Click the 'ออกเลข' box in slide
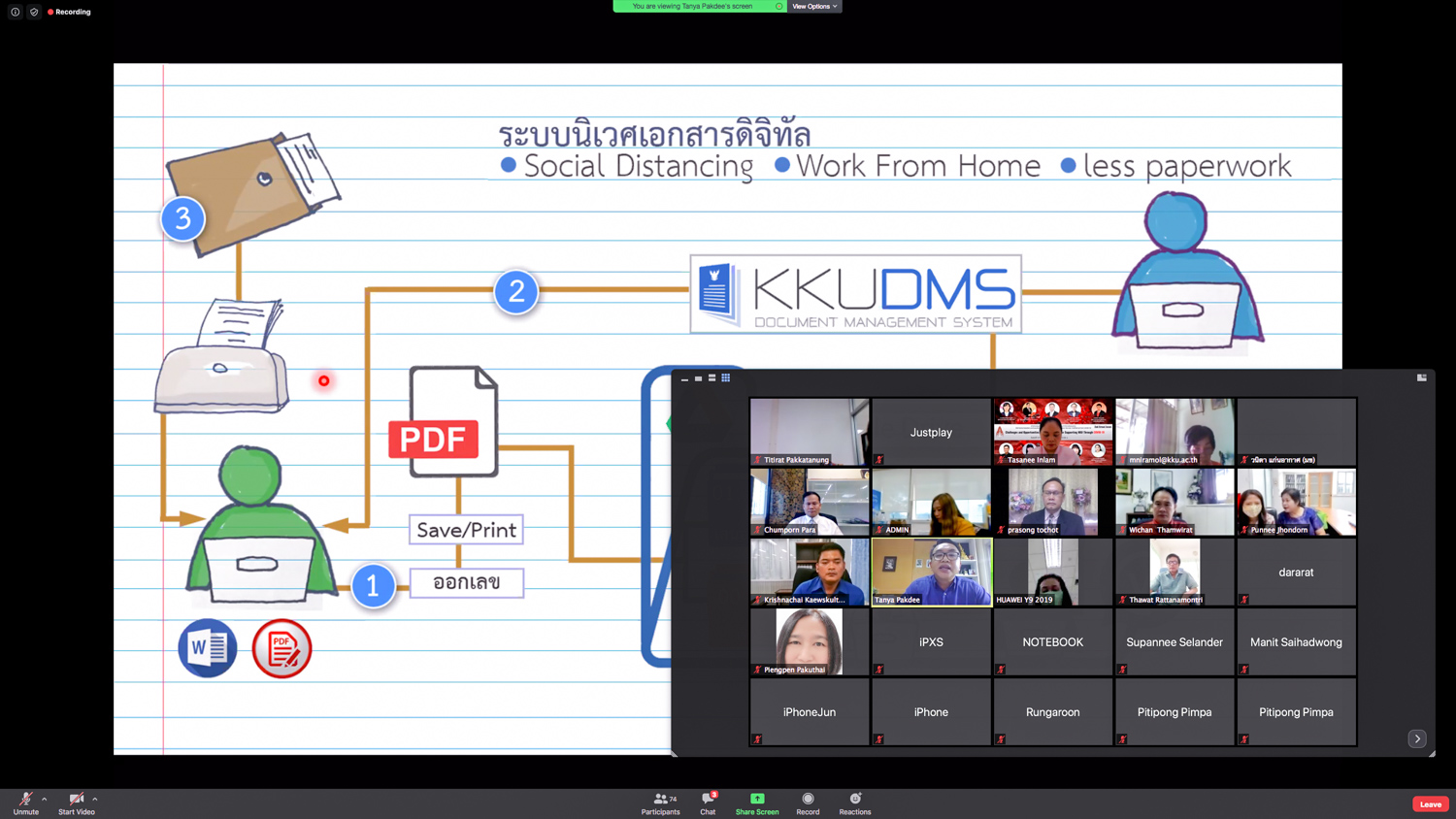 467,582
